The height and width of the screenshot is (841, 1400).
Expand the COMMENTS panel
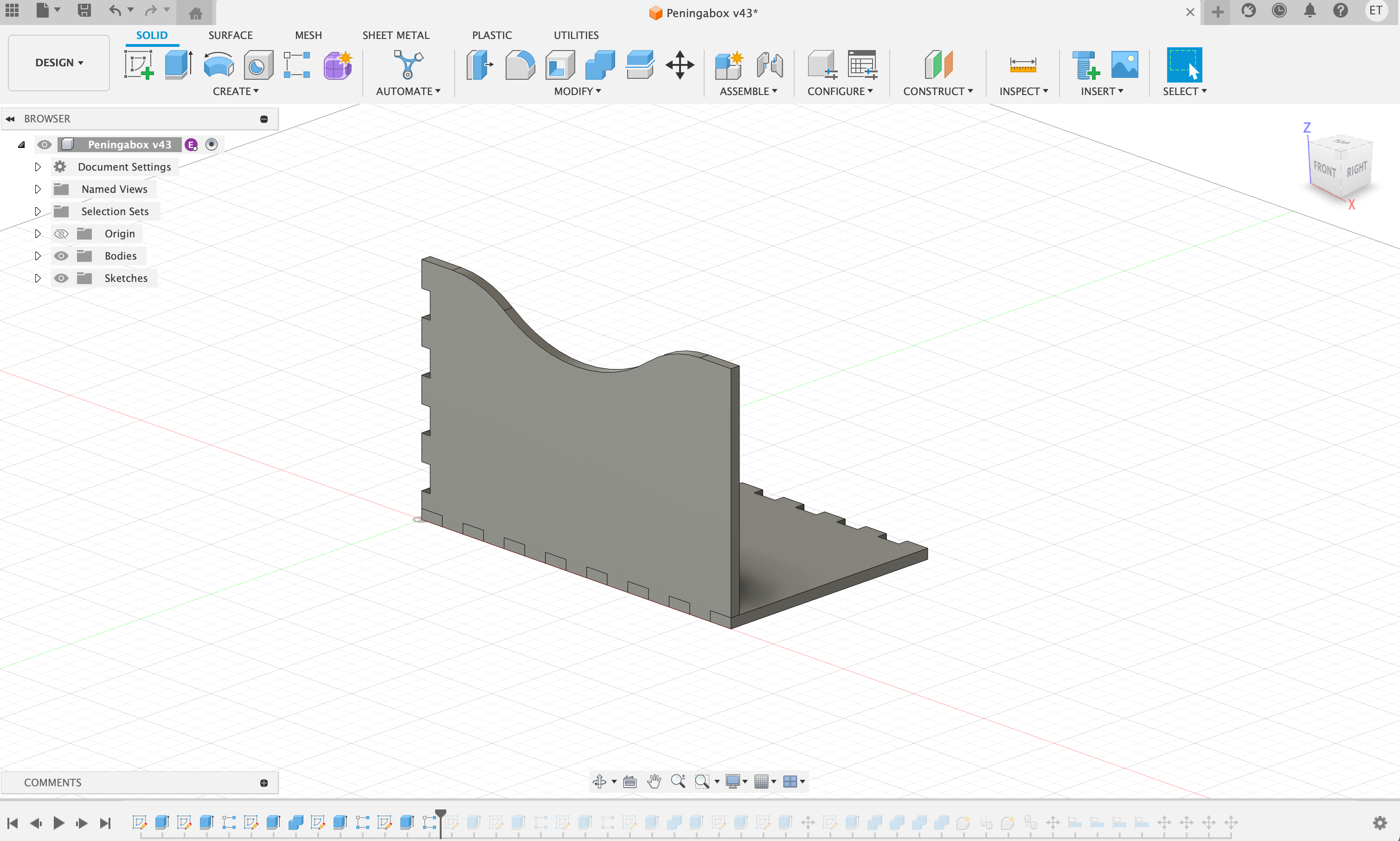click(263, 783)
